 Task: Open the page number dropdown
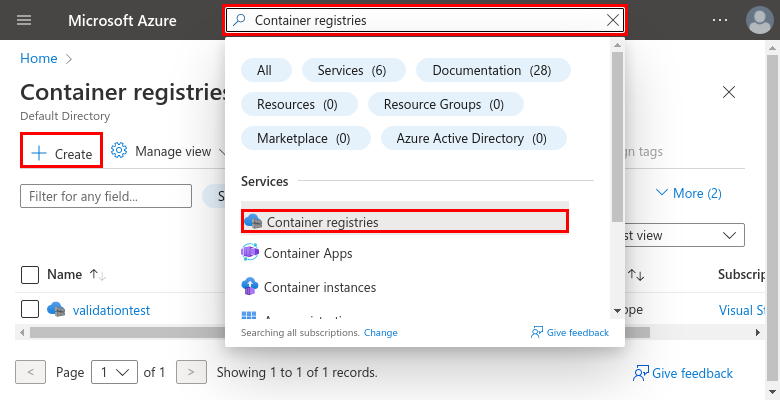tap(114, 372)
